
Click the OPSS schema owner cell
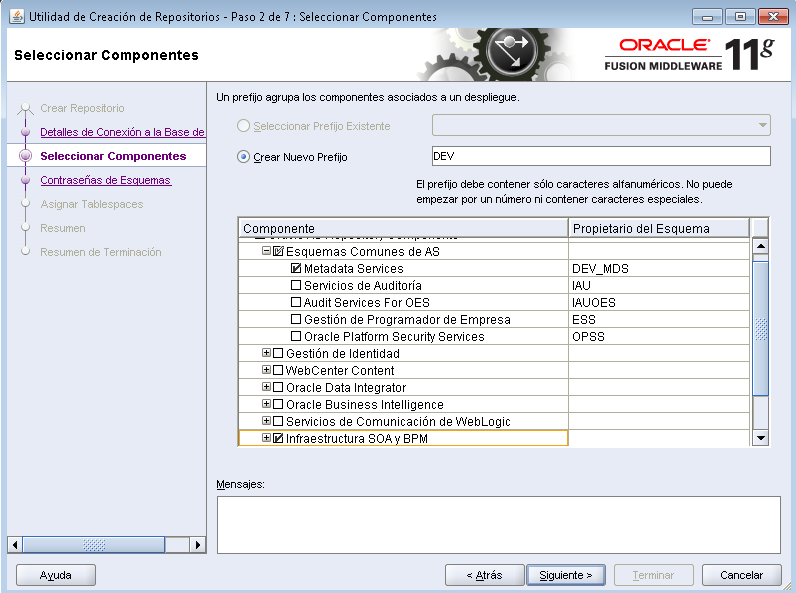(x=658, y=336)
